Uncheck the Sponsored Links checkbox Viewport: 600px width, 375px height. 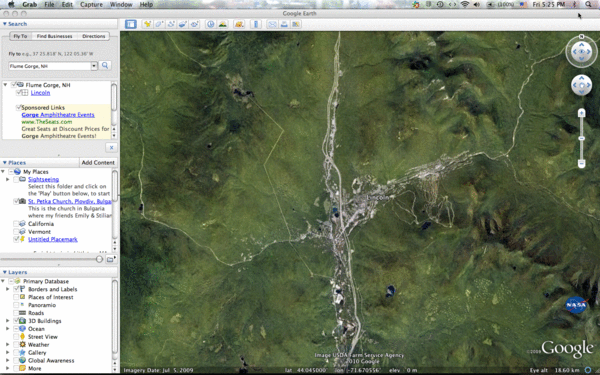tap(18, 108)
